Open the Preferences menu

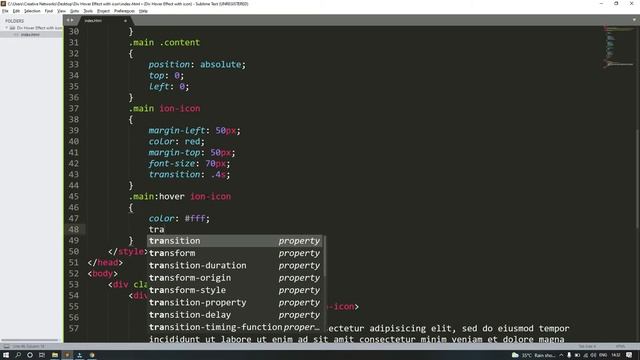124,11
